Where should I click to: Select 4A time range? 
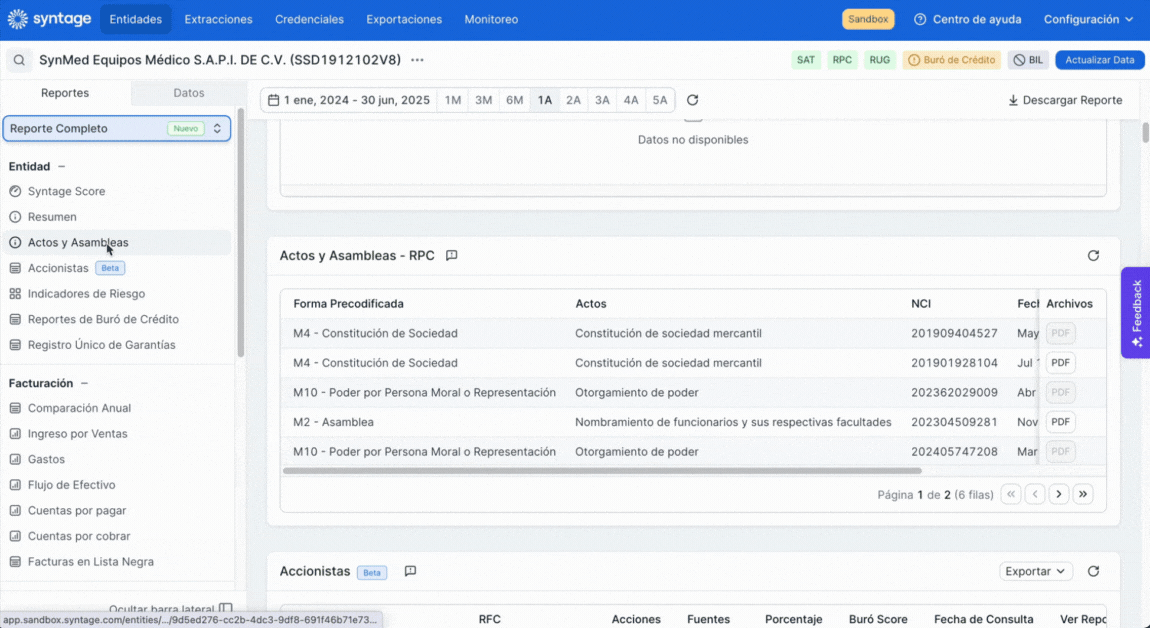631,100
